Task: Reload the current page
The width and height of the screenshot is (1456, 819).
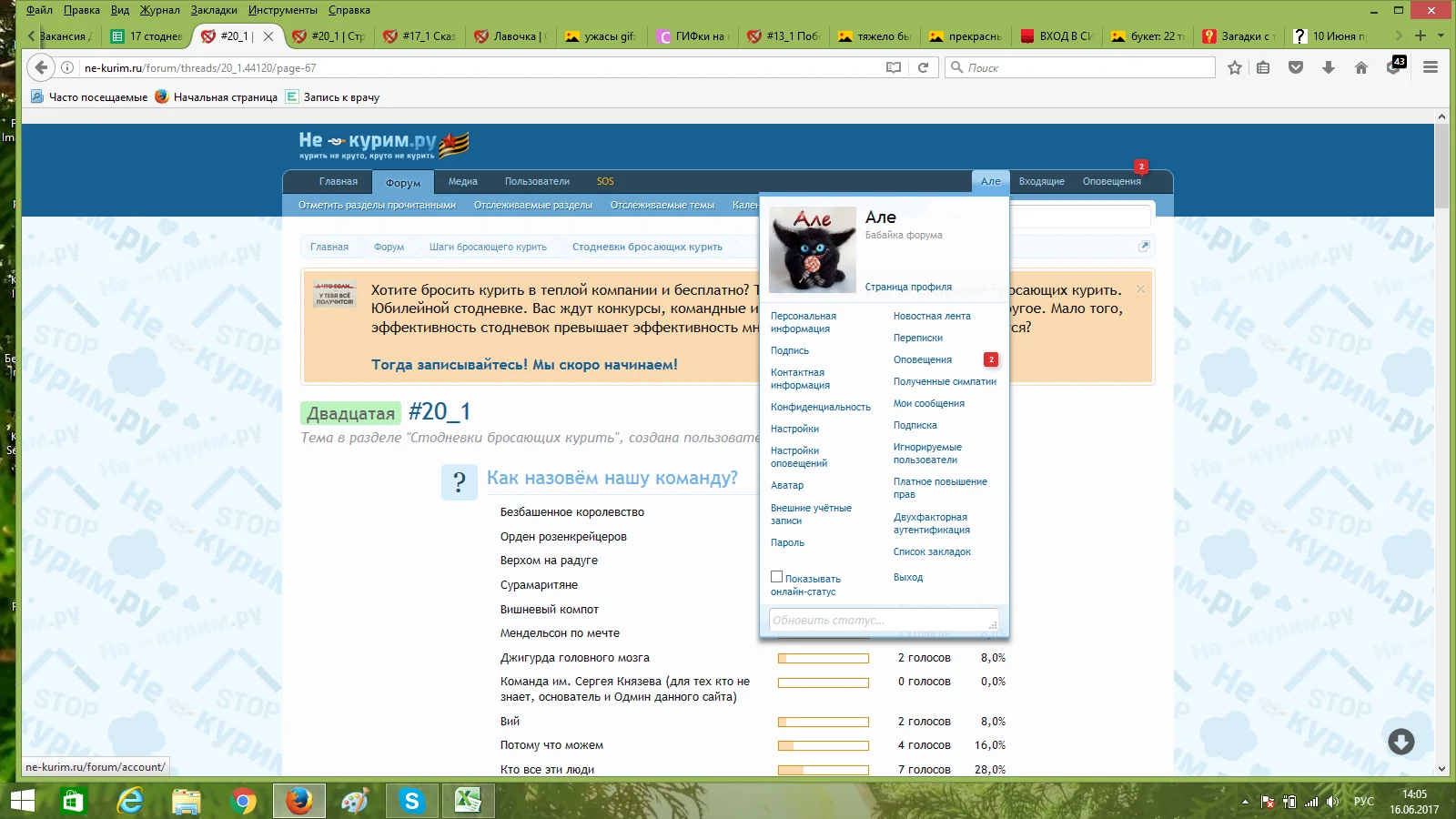Action: (x=923, y=67)
